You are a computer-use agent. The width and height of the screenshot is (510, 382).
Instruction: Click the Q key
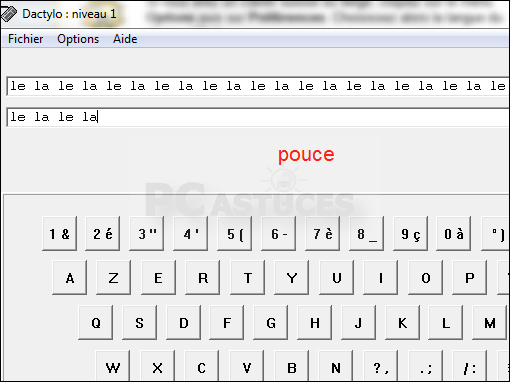pyautogui.click(x=96, y=322)
